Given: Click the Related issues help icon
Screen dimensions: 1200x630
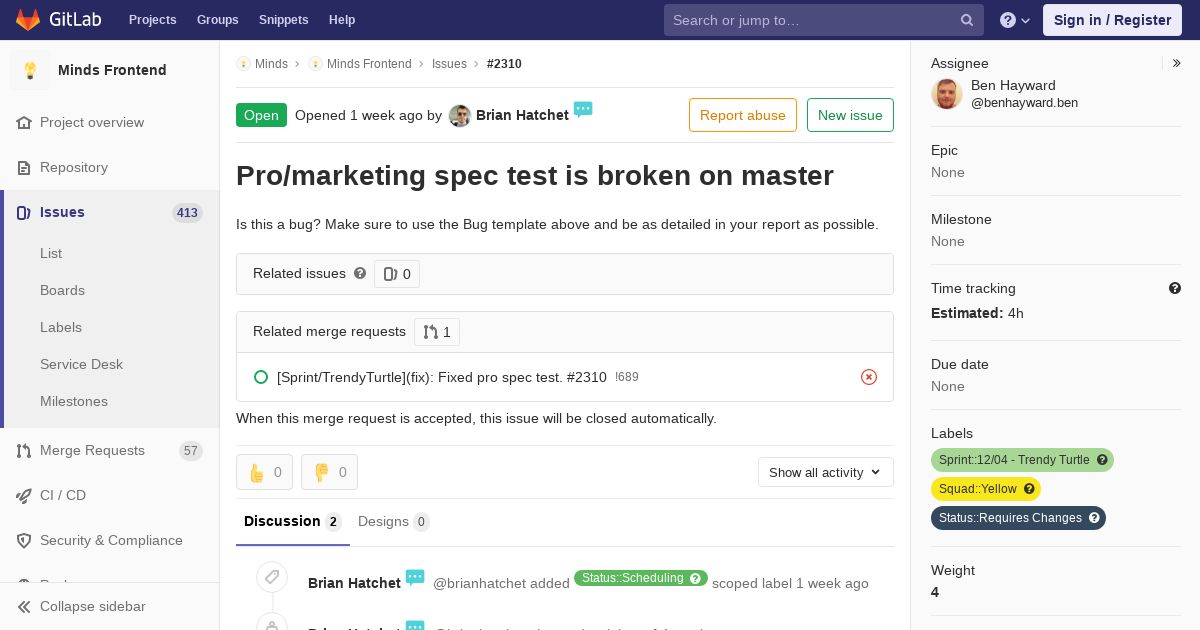Looking at the screenshot, I should tap(360, 273).
